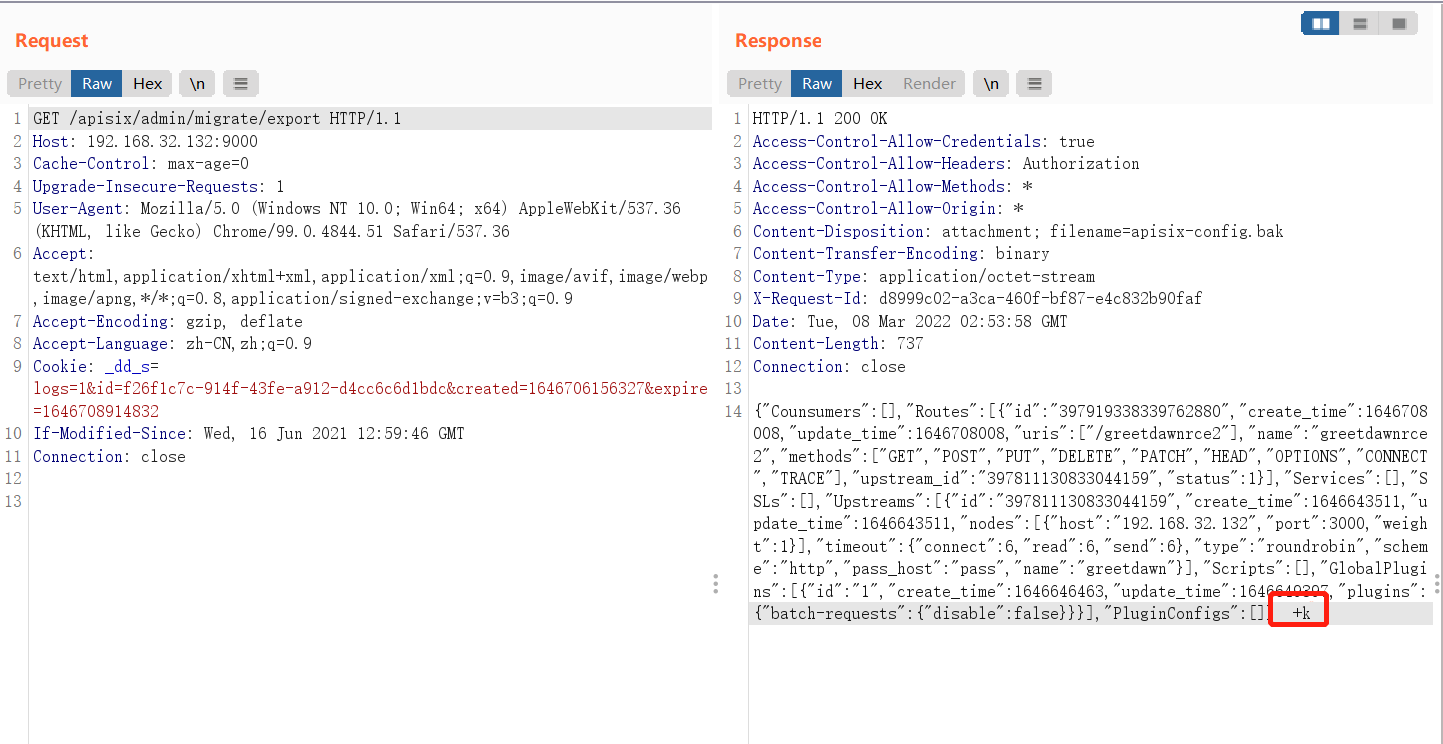Click the Content-Transfer-Encoding: binary line
Image resolution: width=1443 pixels, height=744 pixels.
901,254
